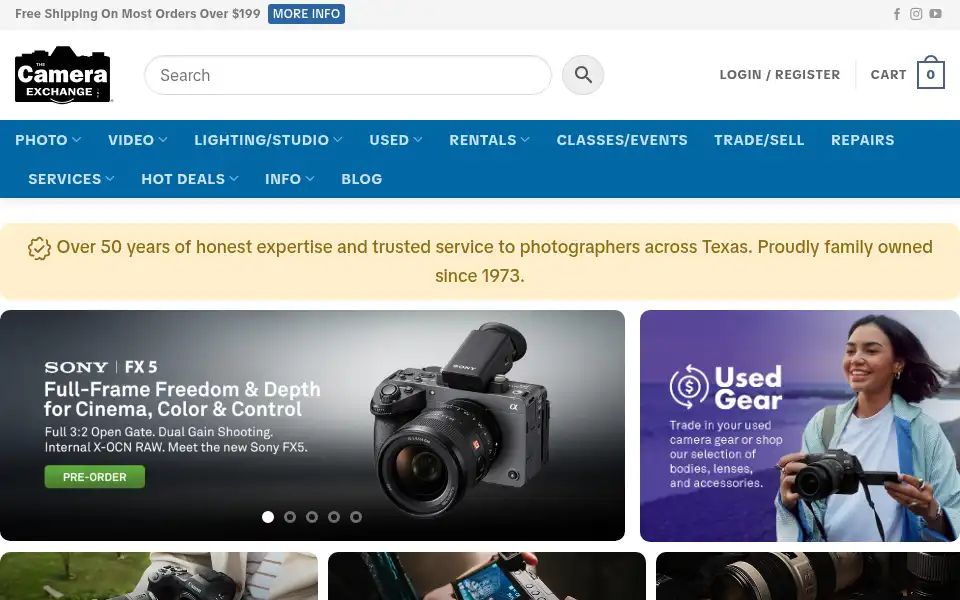
Task: Open the cart bag icon
Action: pos(931,72)
